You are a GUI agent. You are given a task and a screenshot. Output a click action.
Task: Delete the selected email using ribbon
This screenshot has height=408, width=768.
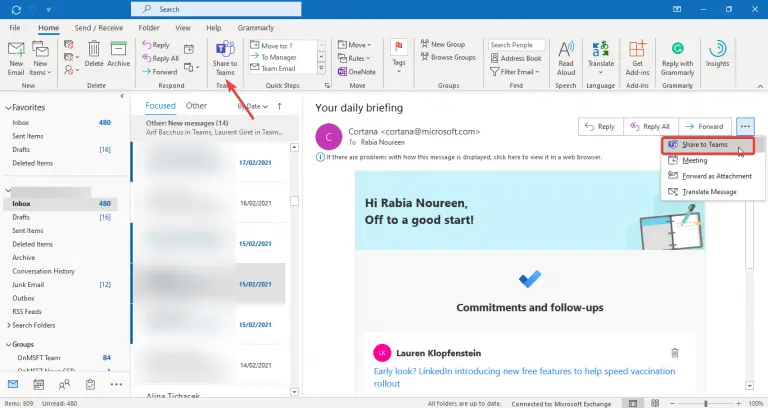[94, 56]
